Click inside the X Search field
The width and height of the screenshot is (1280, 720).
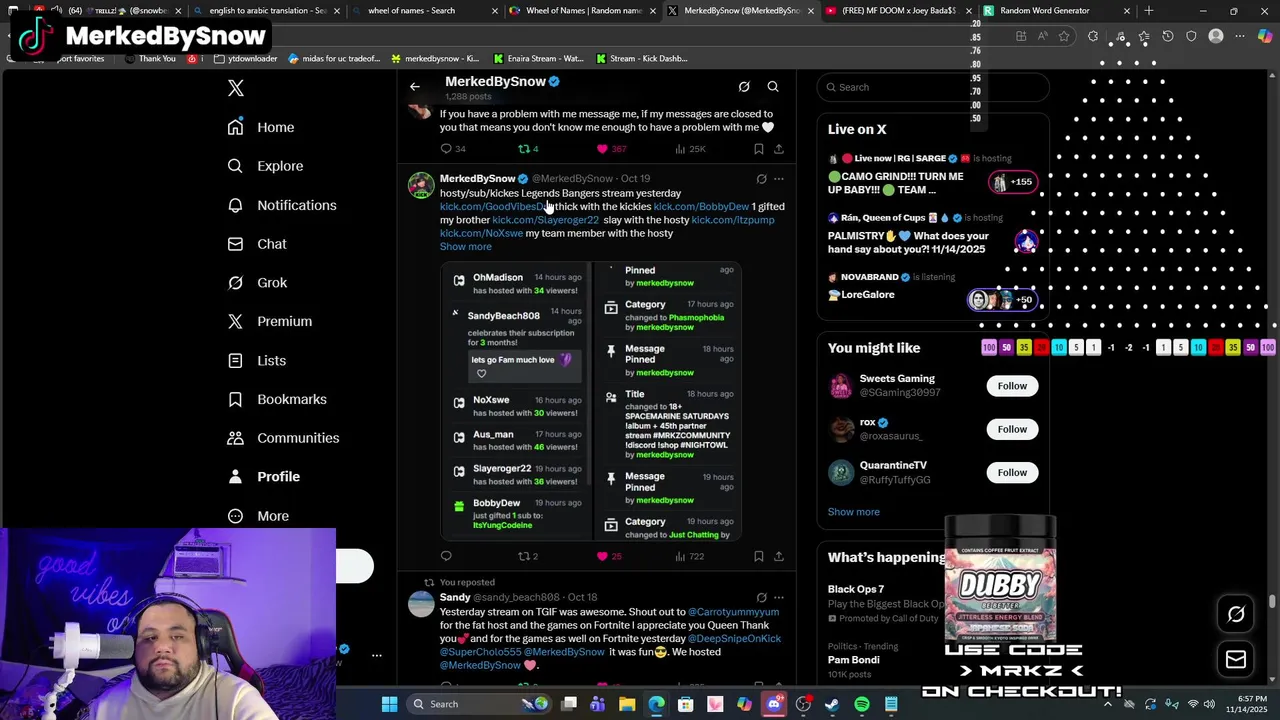(x=933, y=87)
